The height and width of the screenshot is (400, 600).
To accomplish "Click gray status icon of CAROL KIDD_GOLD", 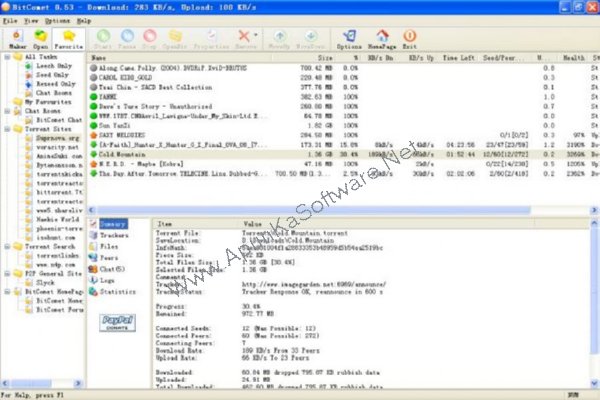I will click(x=93, y=78).
